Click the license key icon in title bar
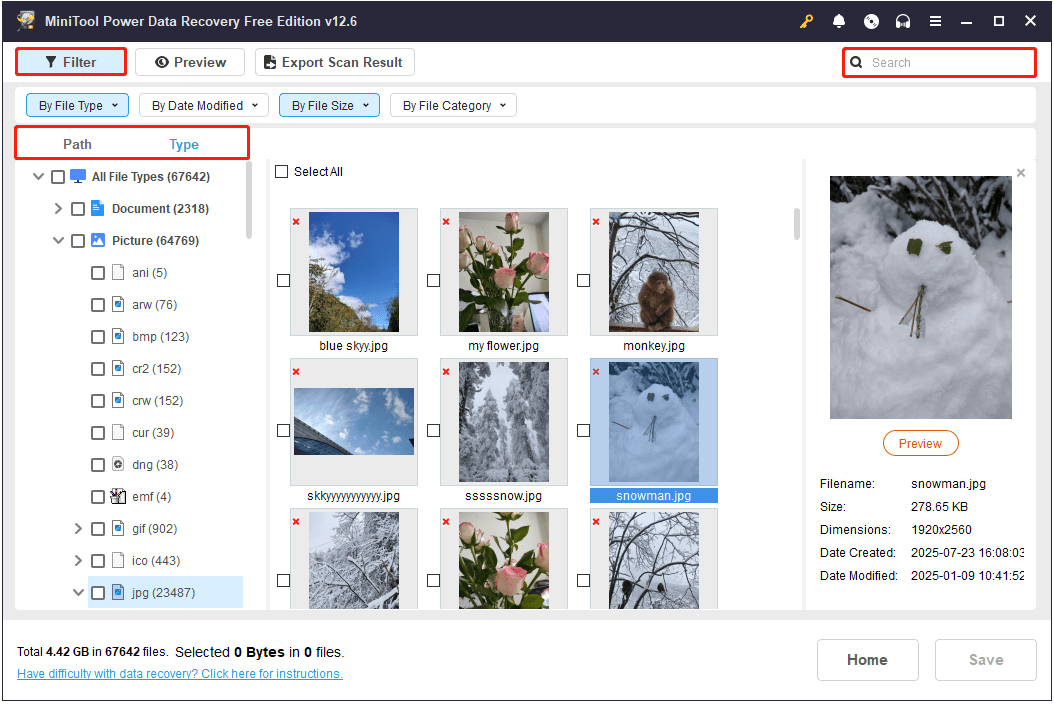Image resolution: width=1054 pixels, height=704 pixels. point(807,20)
